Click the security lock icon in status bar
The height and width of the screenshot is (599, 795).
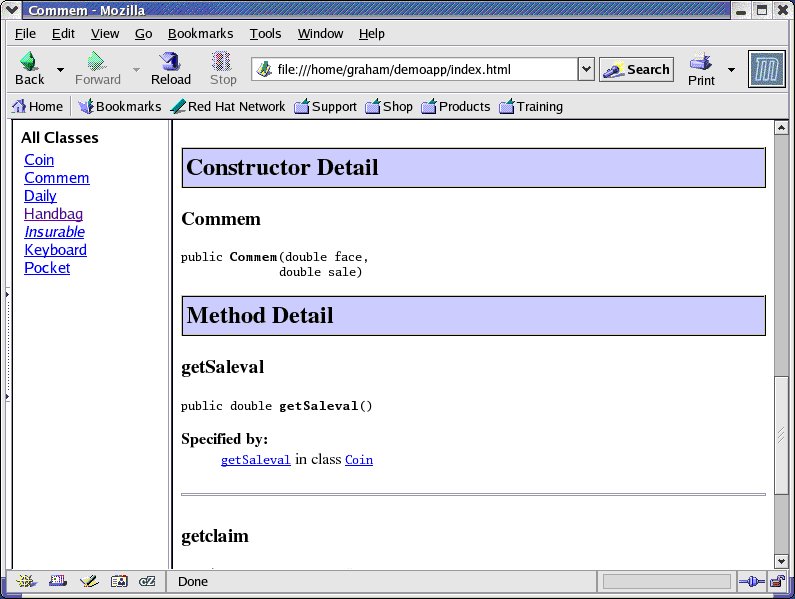pyautogui.click(x=776, y=581)
